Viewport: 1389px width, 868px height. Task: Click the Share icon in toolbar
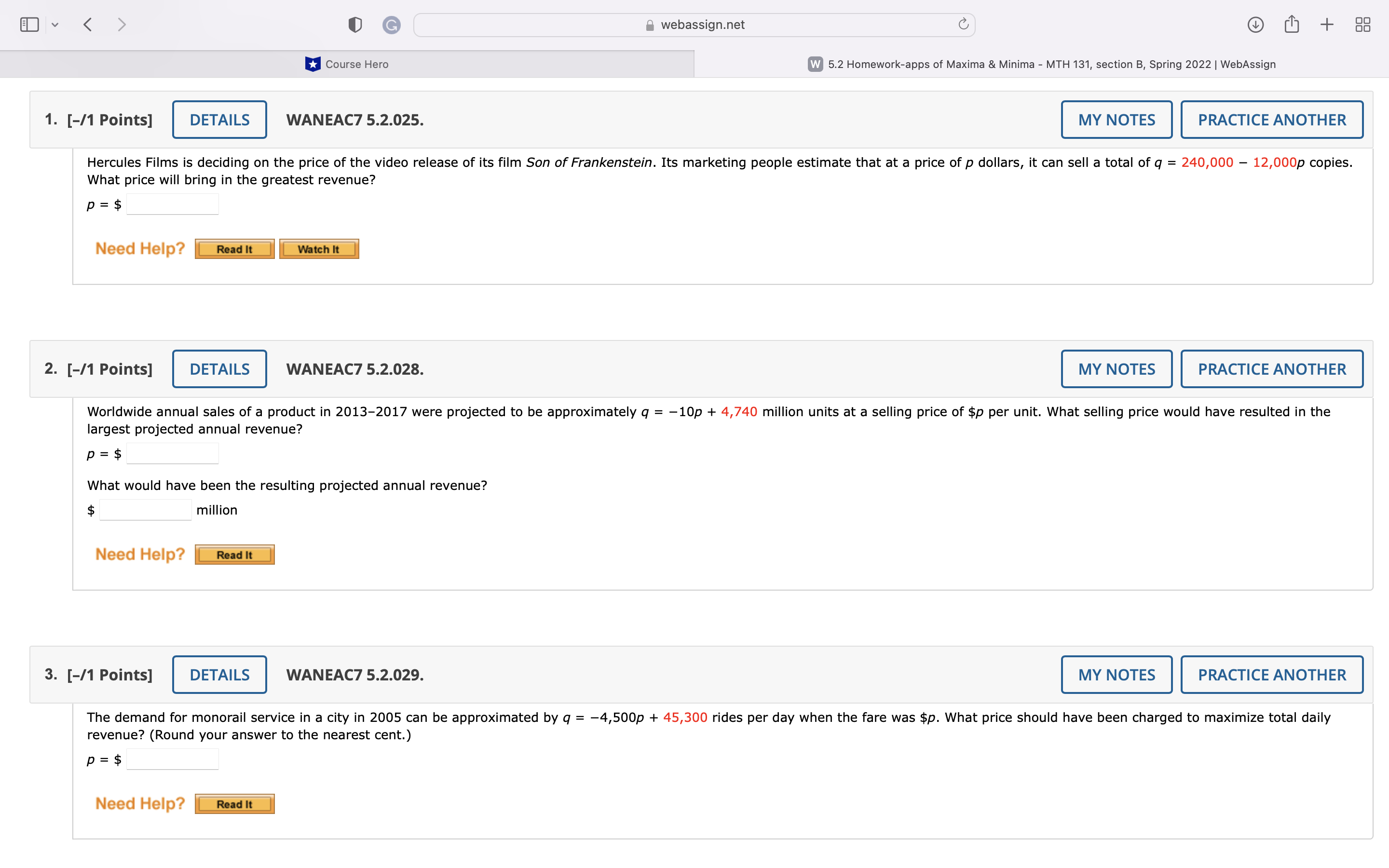1292,24
